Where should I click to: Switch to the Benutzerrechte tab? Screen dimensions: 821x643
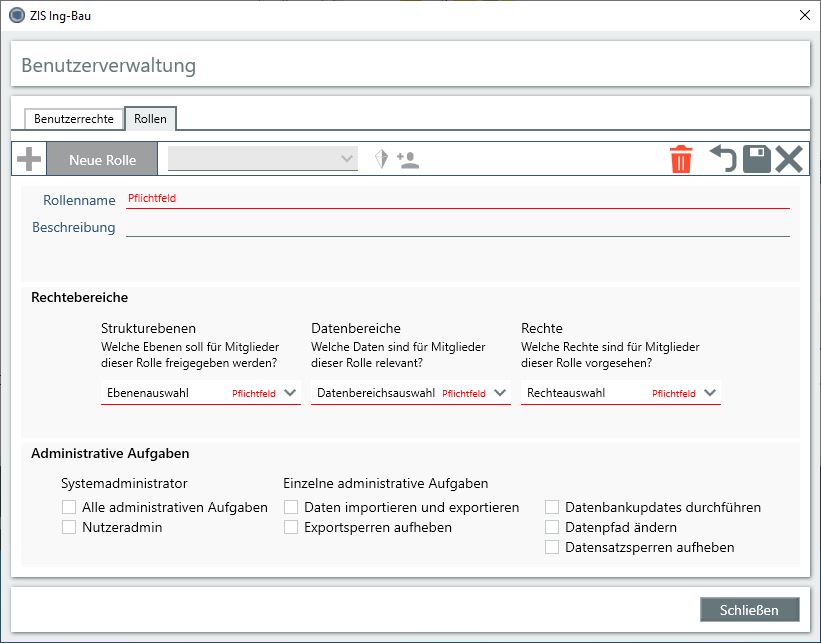pos(73,118)
